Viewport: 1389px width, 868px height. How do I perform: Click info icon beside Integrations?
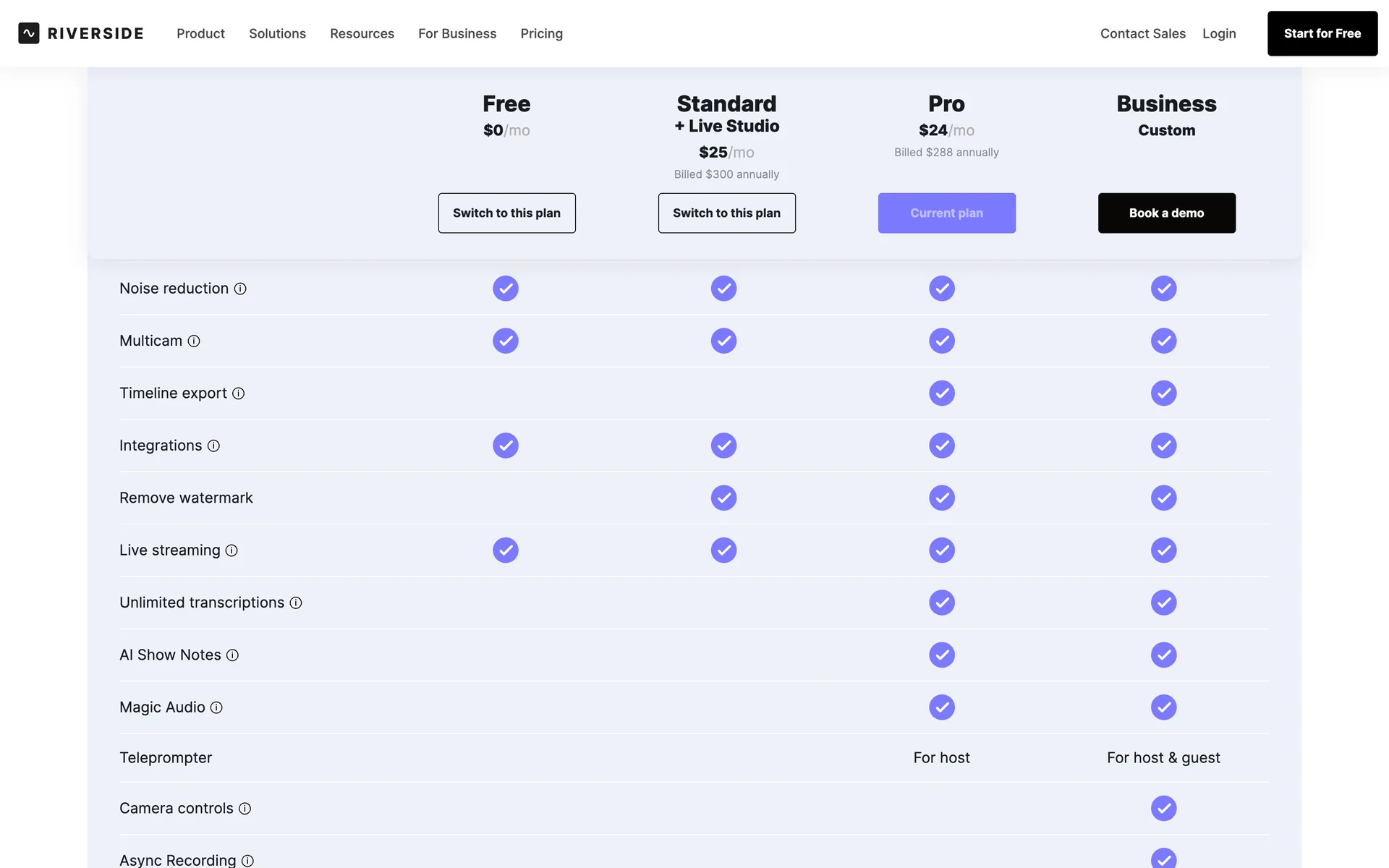213,446
